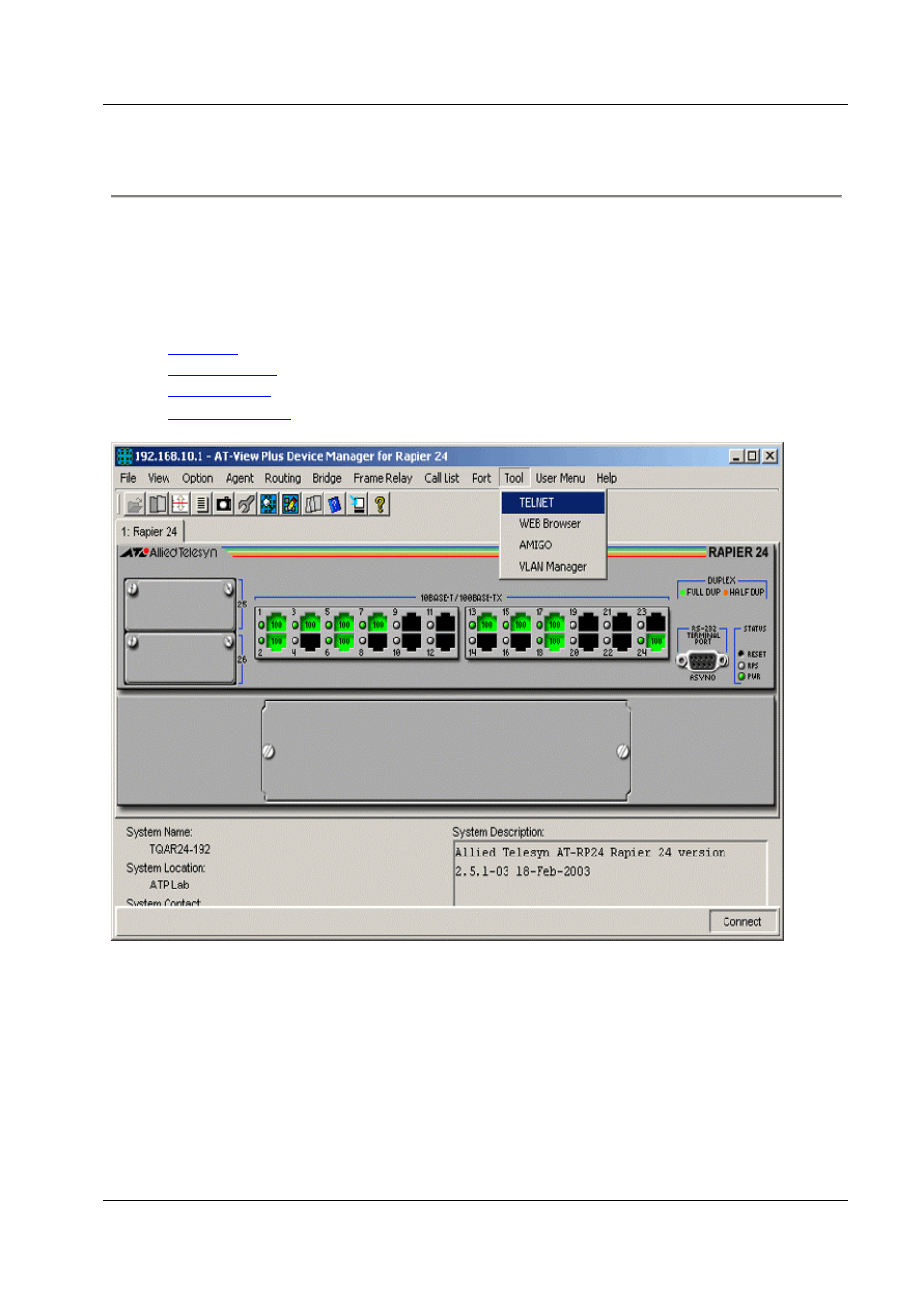The height and width of the screenshot is (1308, 924).
Task: Open the User Menu menu
Action: tap(560, 478)
